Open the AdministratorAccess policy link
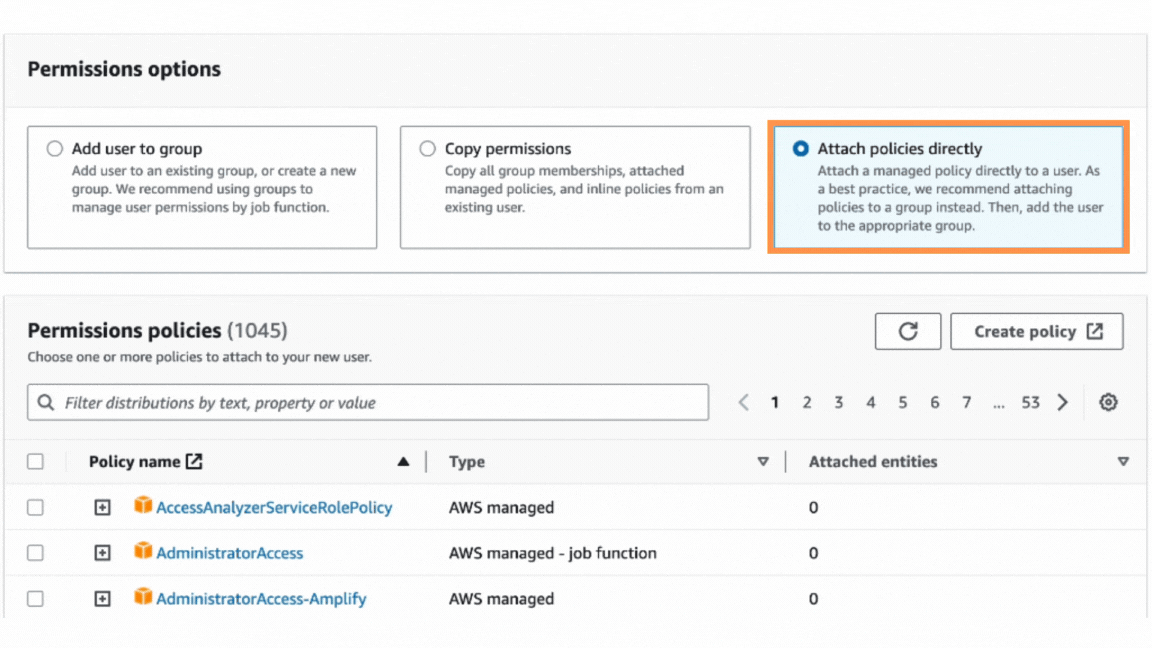 [231, 552]
